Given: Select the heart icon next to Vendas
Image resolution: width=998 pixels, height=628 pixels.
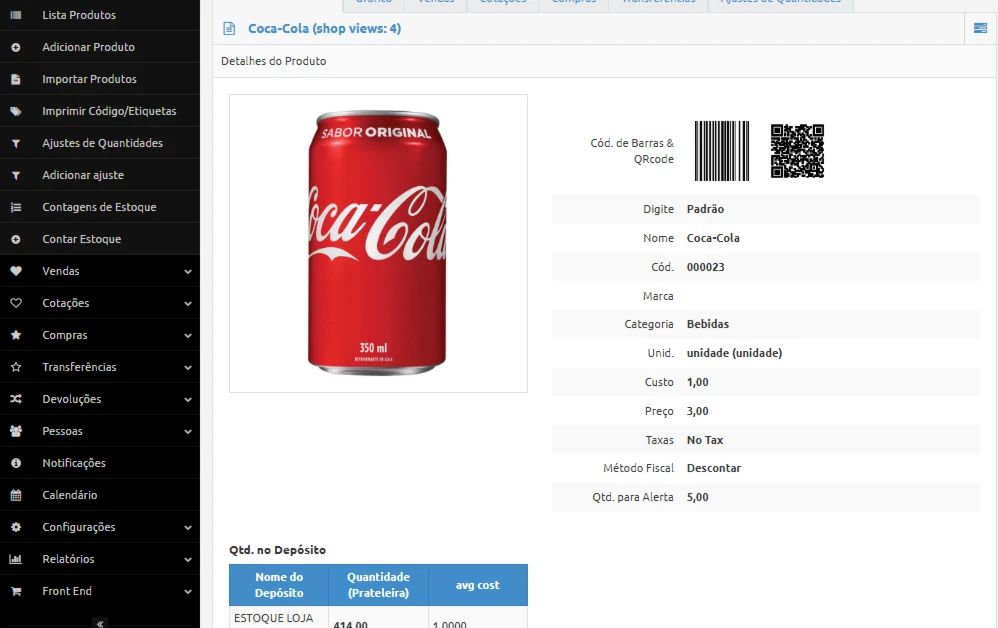Looking at the screenshot, I should [x=16, y=271].
